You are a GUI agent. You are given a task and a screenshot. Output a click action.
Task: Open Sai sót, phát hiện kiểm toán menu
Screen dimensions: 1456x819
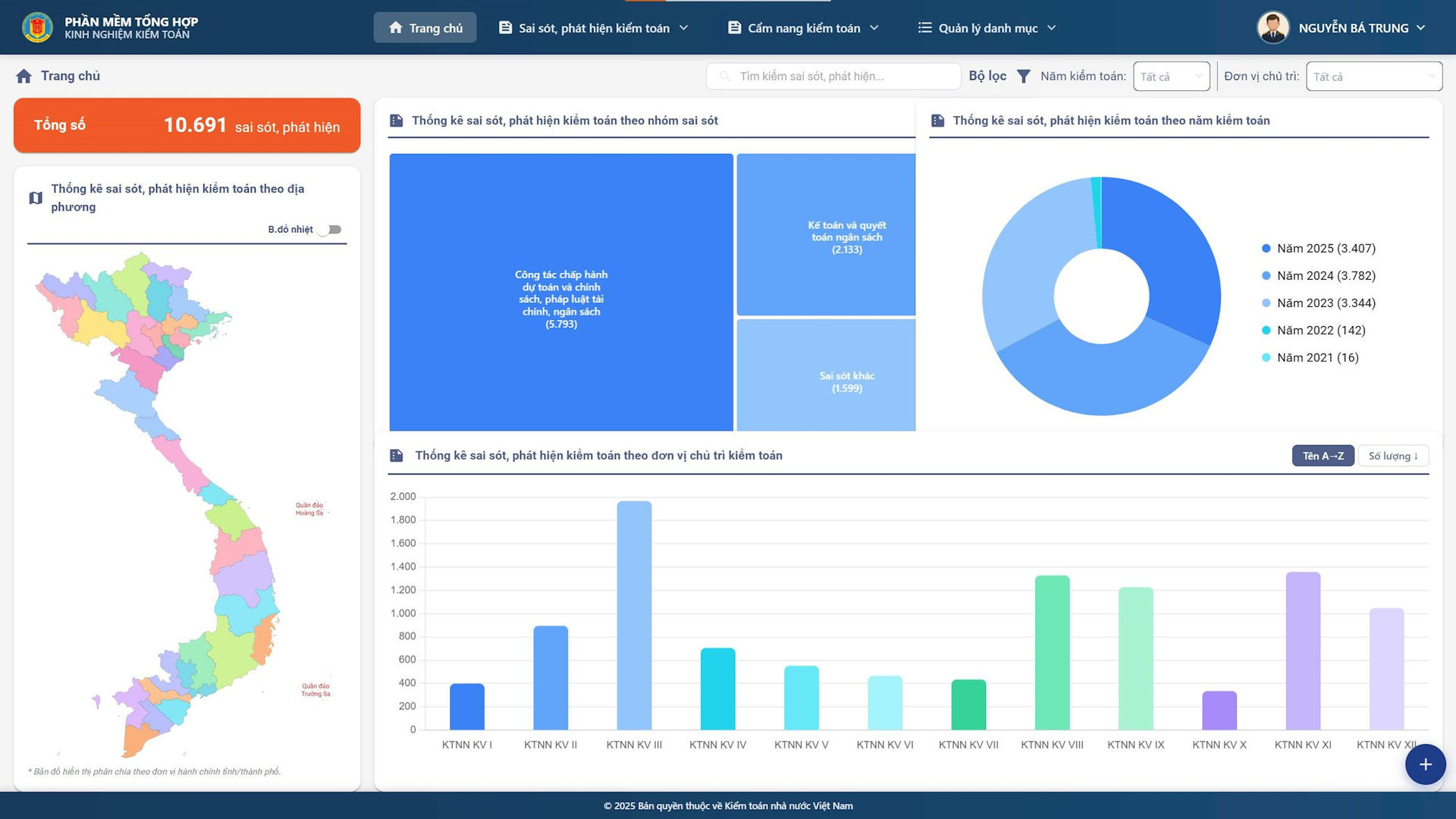[593, 28]
